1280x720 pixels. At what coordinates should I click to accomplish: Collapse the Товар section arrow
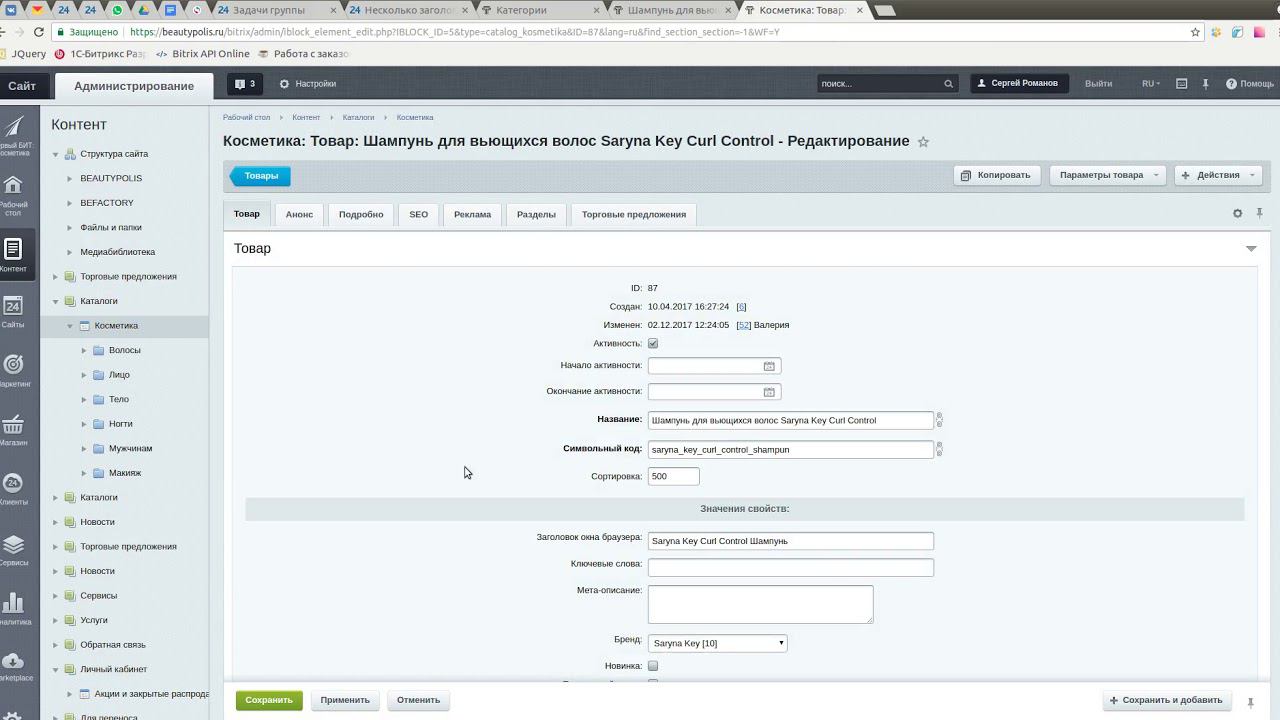(x=1251, y=249)
